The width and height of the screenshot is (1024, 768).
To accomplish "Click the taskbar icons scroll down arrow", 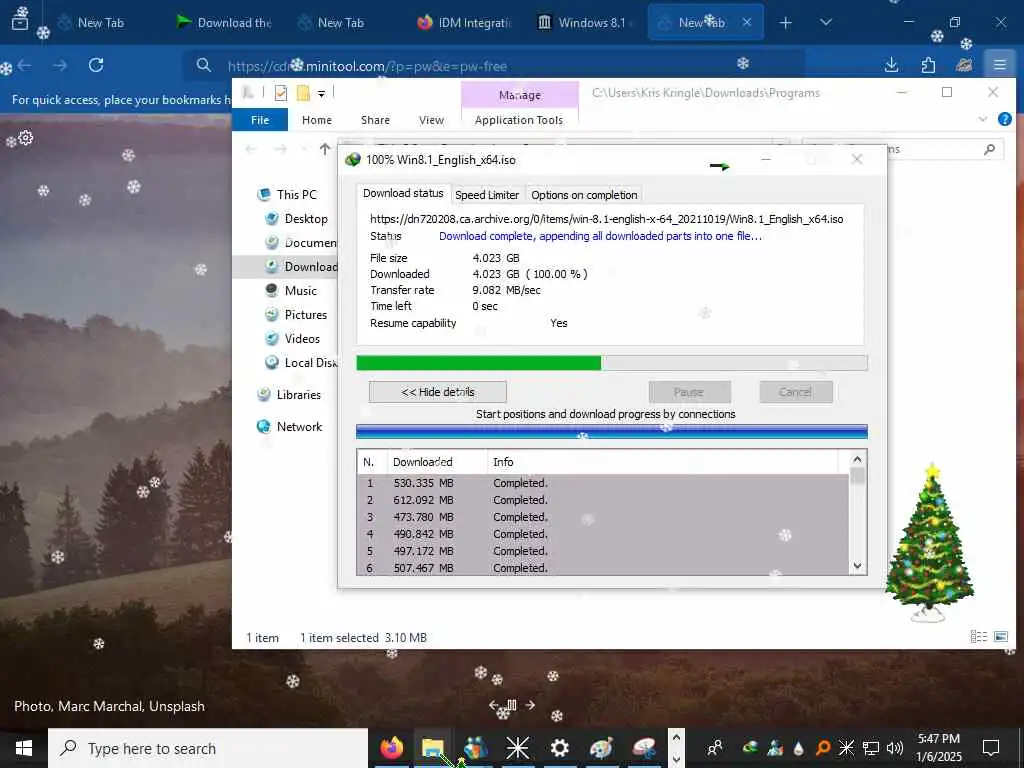I will (677, 759).
